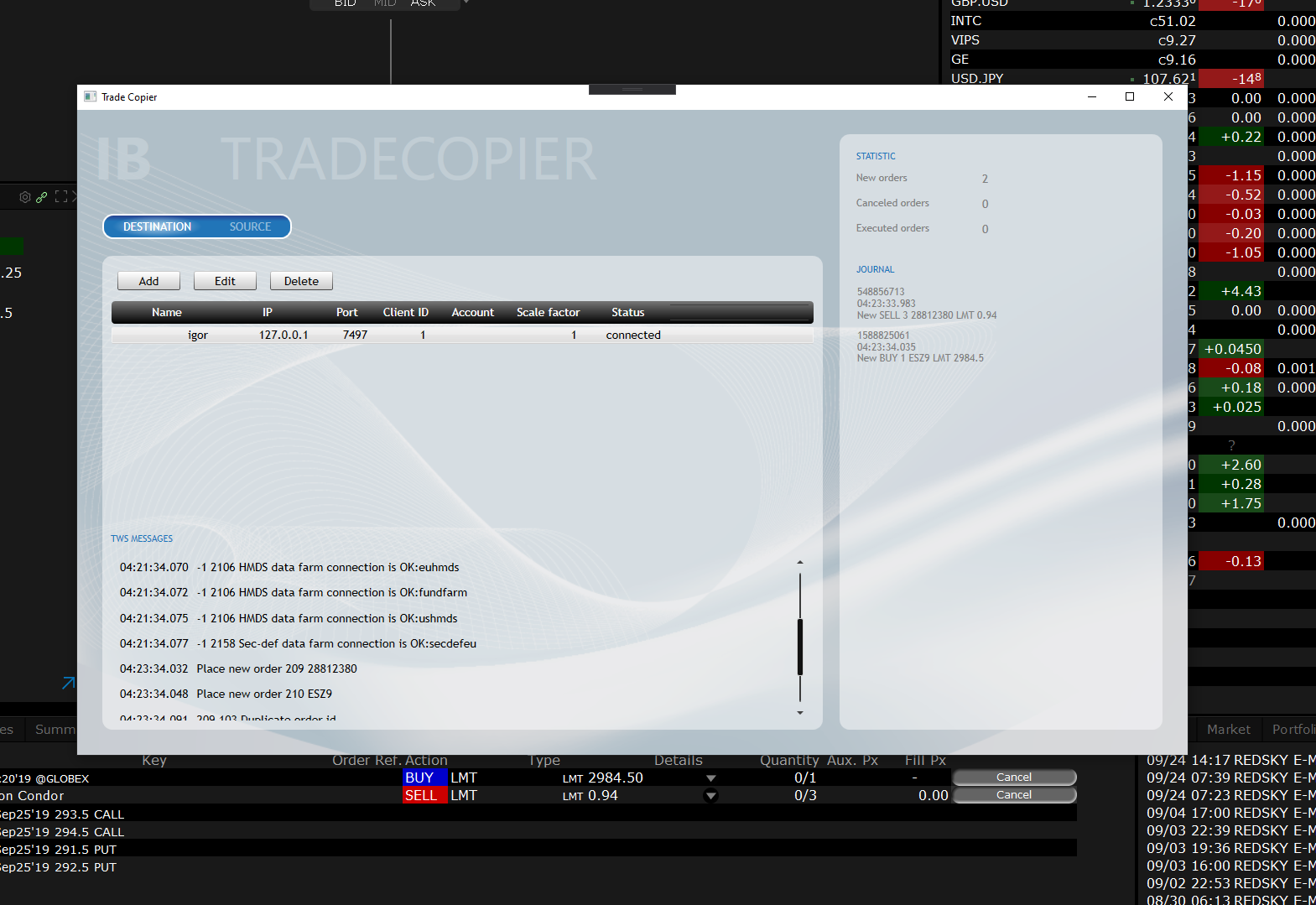
Task: Minimize the Trade Copier window
Action: [1092, 96]
